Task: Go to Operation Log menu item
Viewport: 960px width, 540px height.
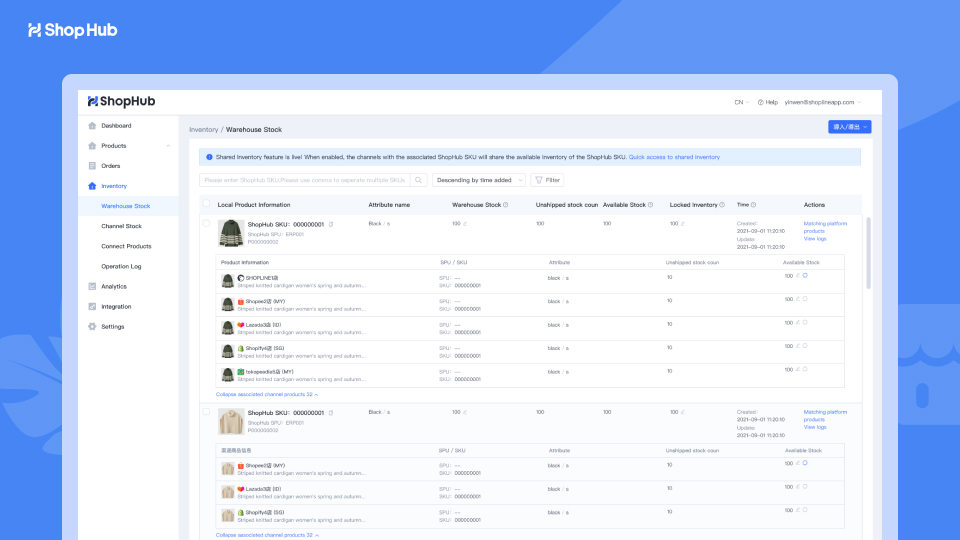Action: [121, 266]
